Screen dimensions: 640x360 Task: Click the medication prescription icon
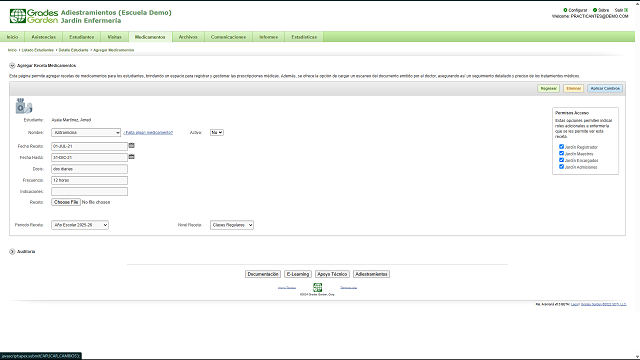[24, 106]
